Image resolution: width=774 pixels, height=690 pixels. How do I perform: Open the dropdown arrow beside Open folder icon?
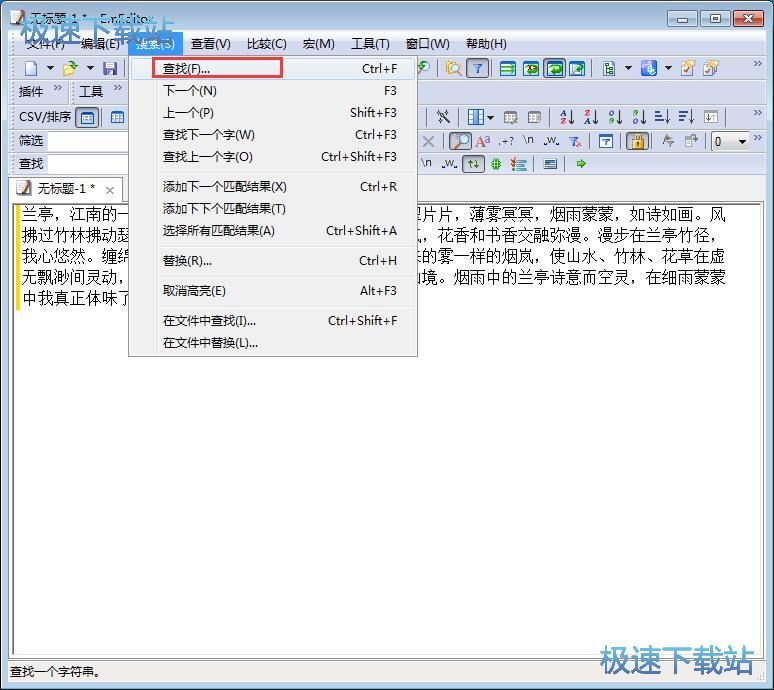90,68
